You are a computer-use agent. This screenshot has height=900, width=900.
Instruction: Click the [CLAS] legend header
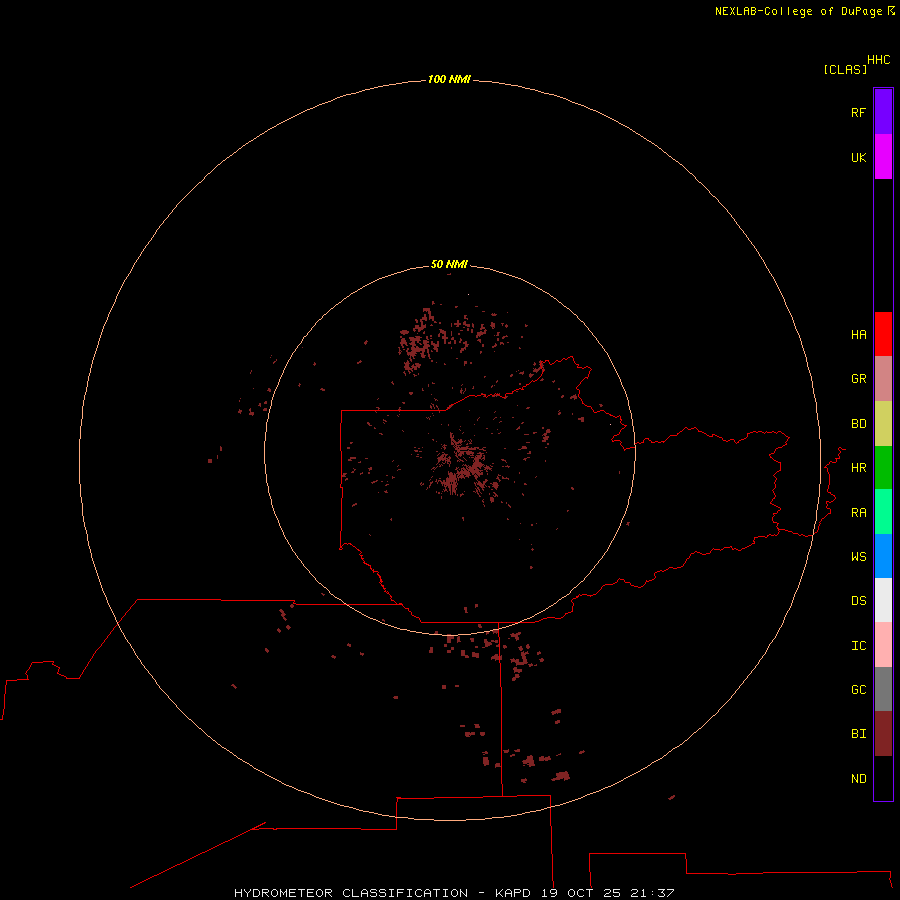(845, 69)
